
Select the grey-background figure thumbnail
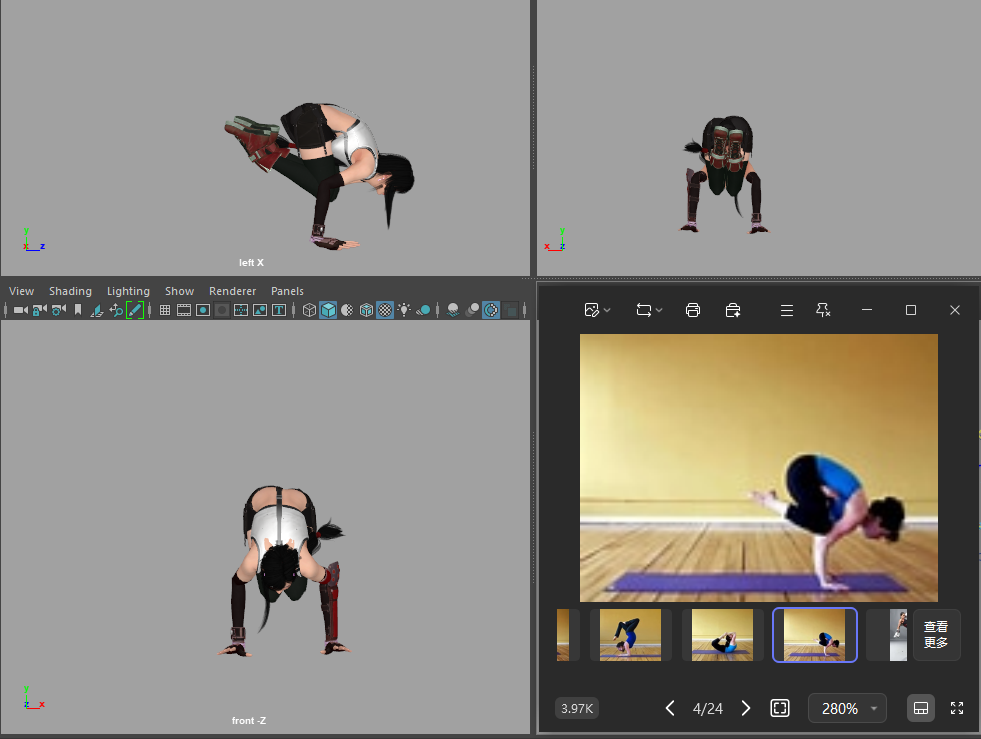[898, 635]
